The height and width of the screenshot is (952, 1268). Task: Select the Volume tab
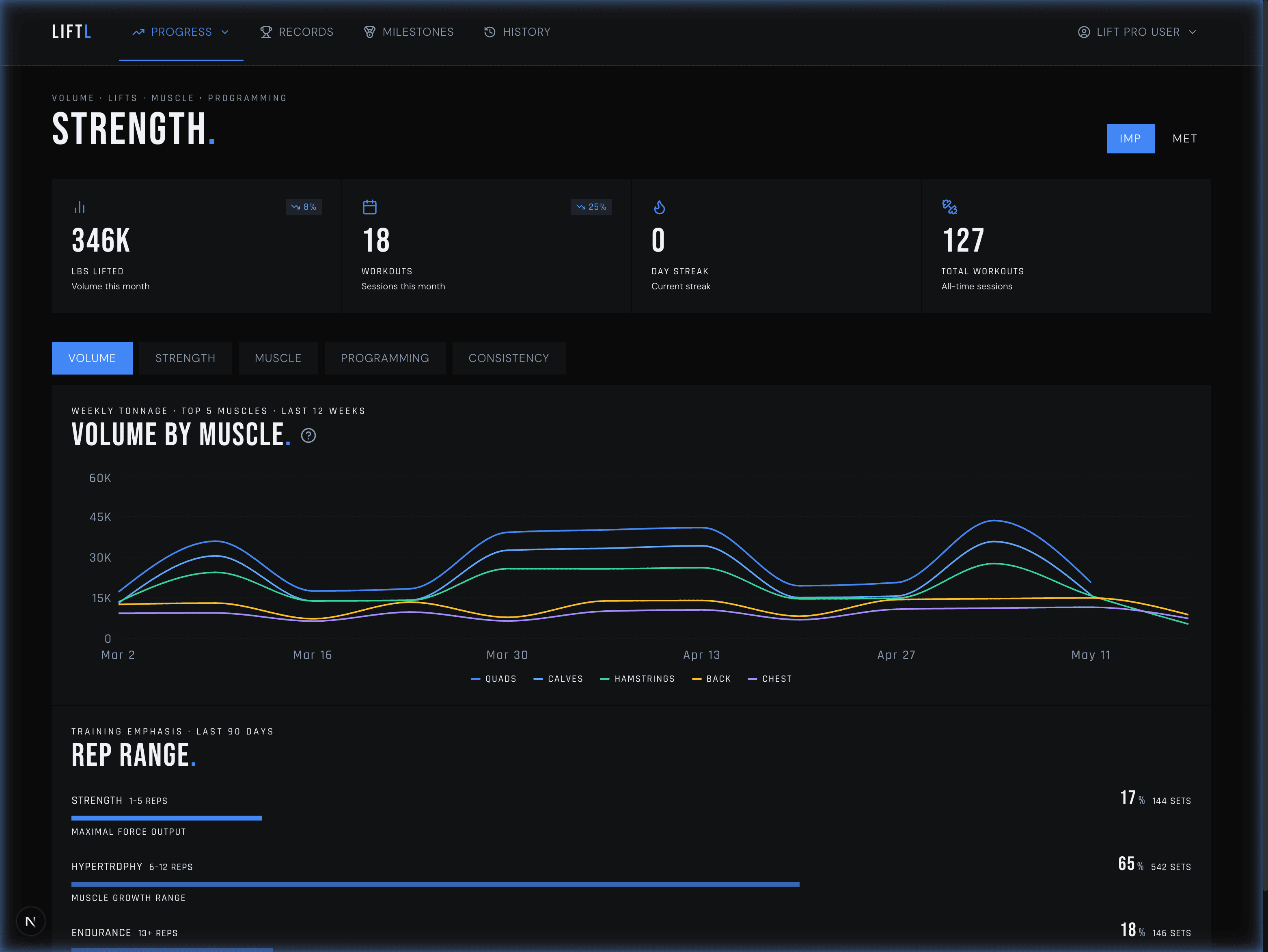pyautogui.click(x=92, y=358)
